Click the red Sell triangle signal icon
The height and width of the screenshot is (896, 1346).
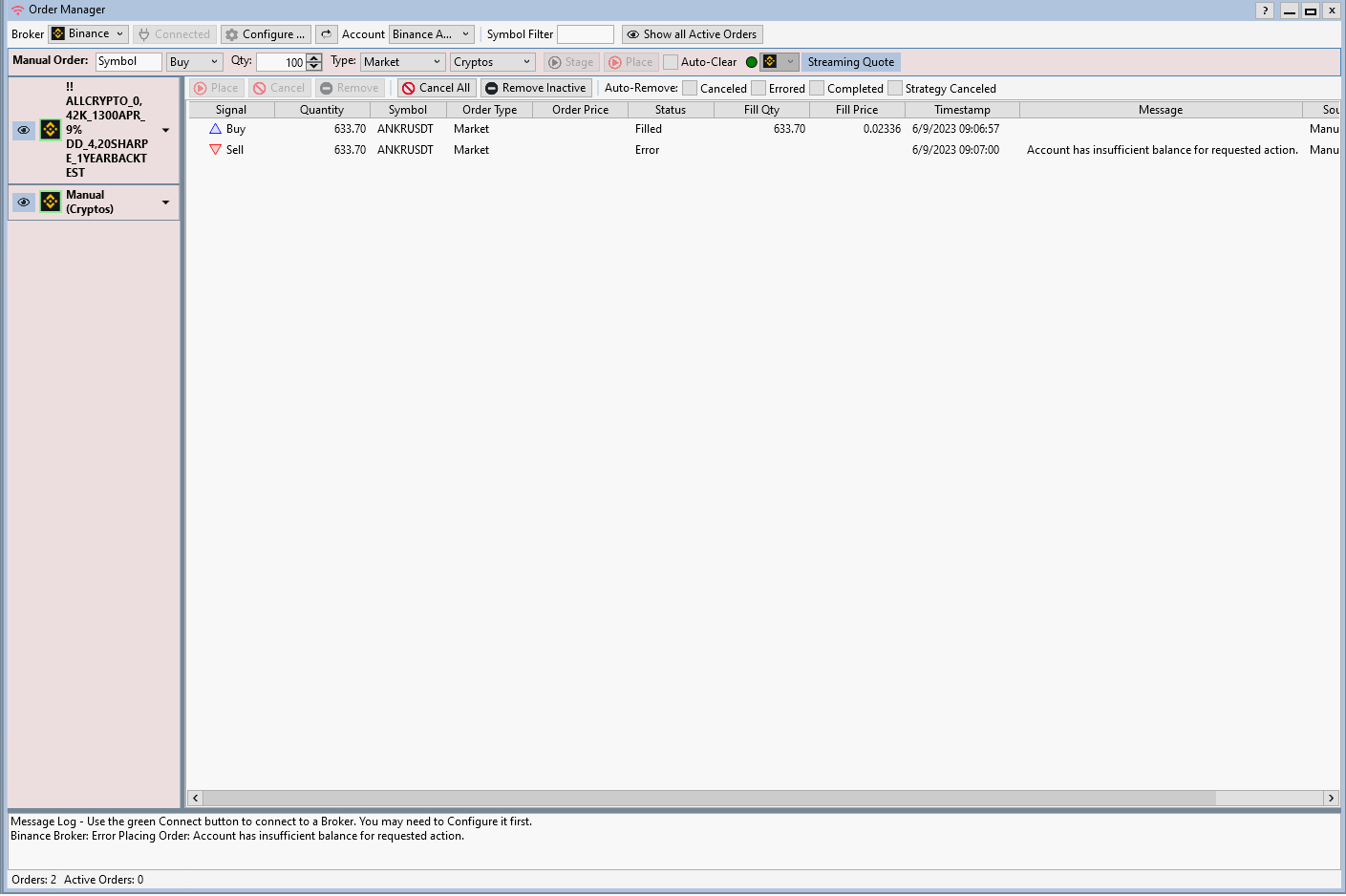click(x=215, y=150)
